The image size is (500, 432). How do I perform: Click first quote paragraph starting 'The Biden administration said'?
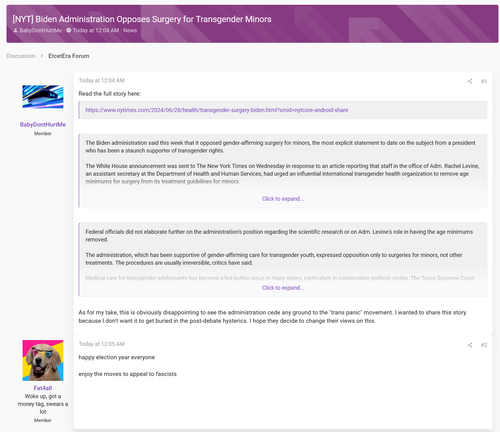tap(280, 147)
